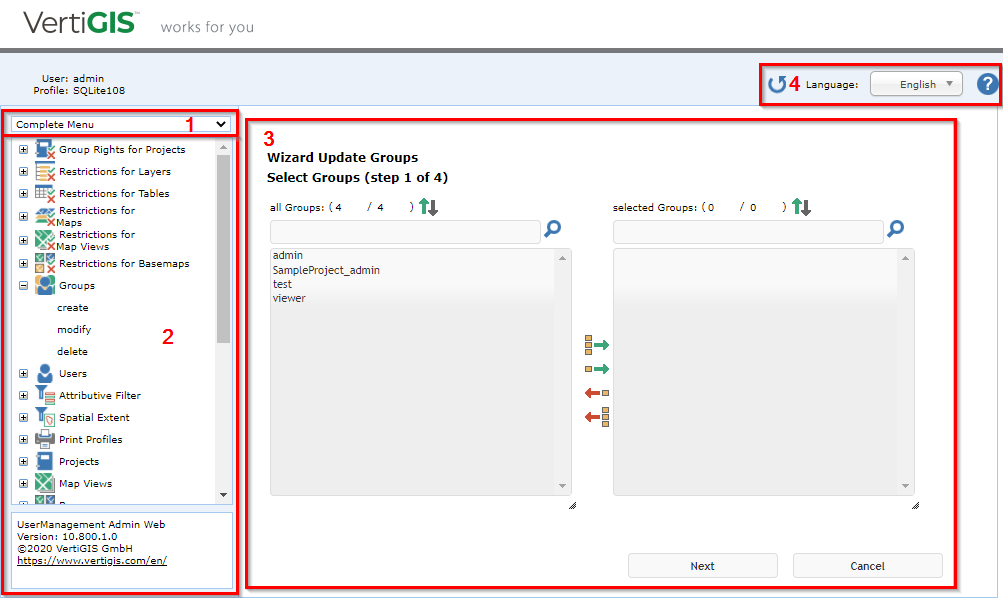Image resolution: width=1003 pixels, height=598 pixels.
Task: Click the search magnifier for selected Groups
Action: (x=895, y=229)
